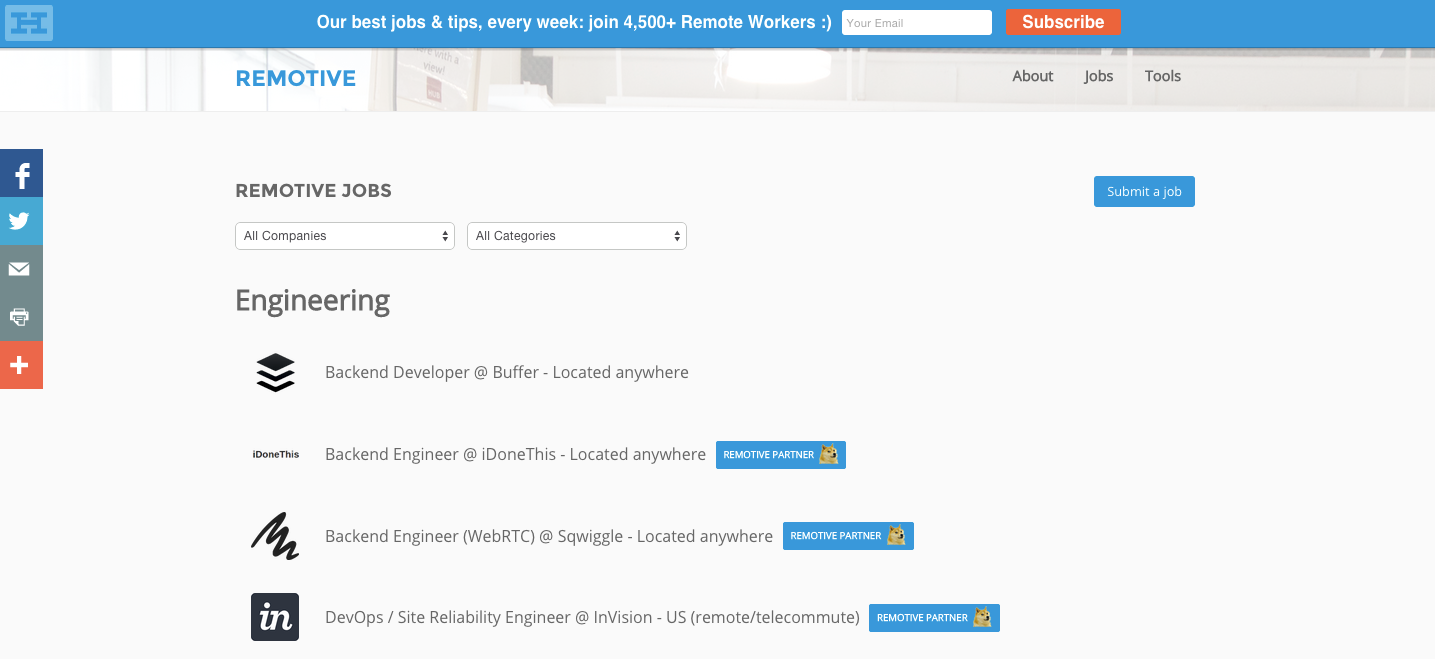Open the Backend Developer @ Buffer job
Viewport: 1435px width, 659px height.
point(507,372)
